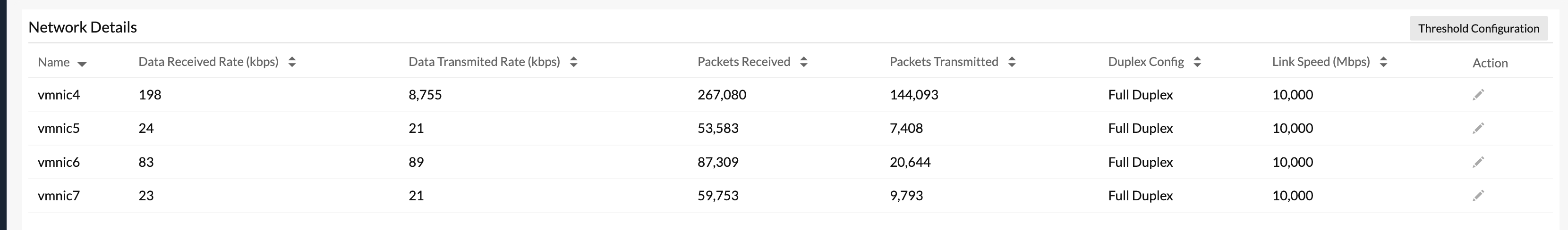Sort the Link Speed (Mbps) column

[x=1383, y=62]
